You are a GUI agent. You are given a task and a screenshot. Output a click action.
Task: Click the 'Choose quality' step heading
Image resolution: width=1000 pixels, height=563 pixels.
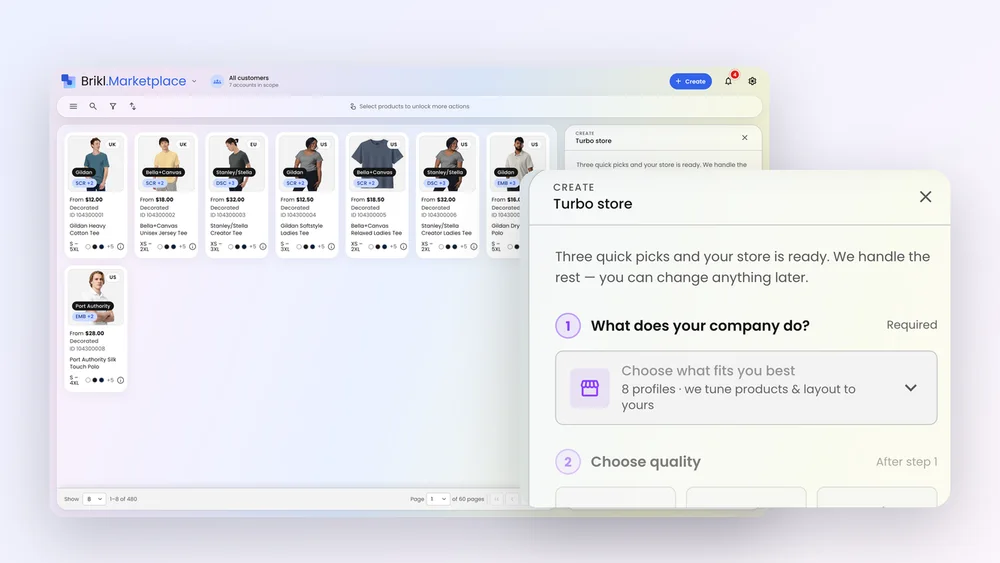tap(645, 462)
